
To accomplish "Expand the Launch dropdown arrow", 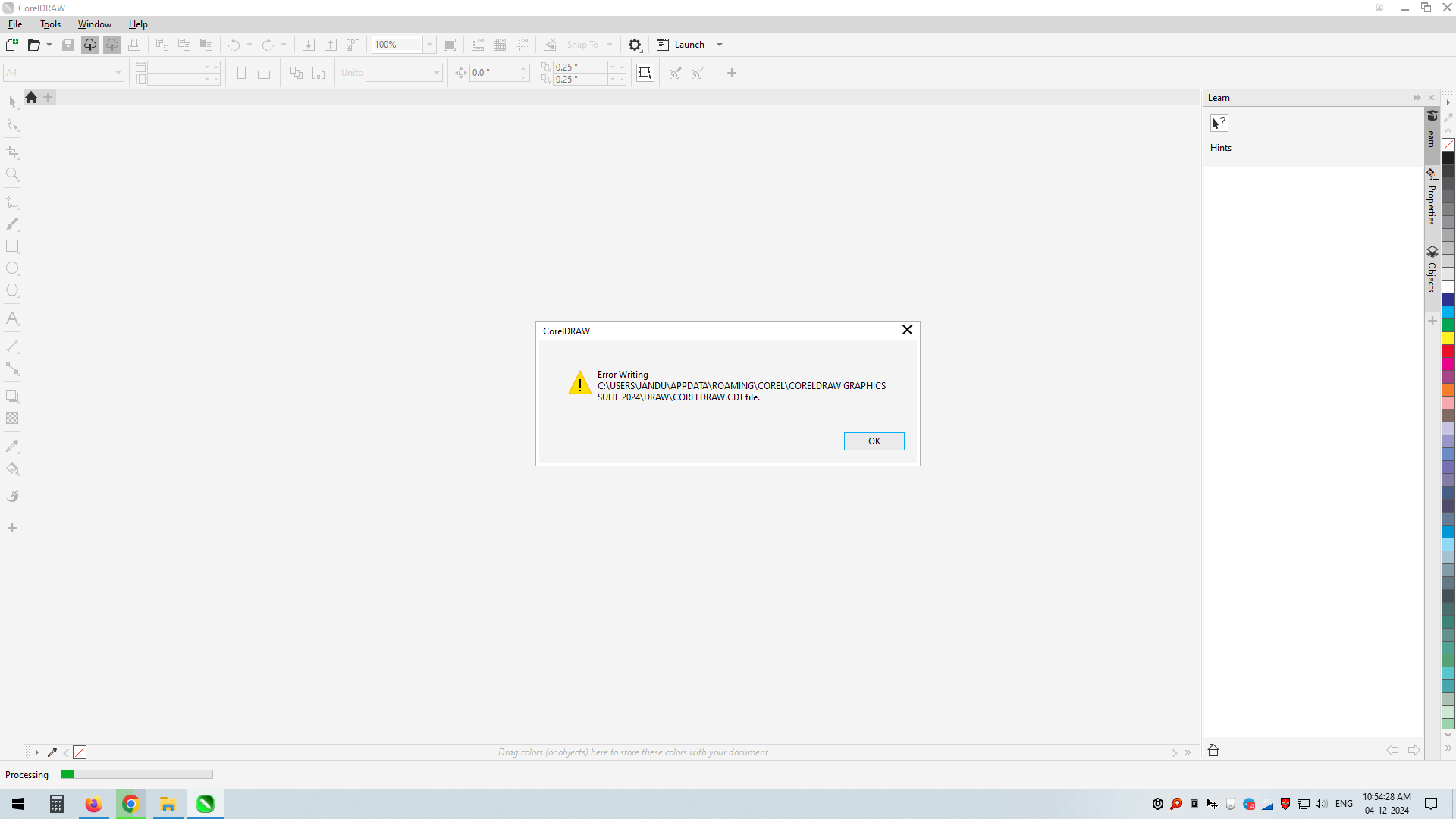I will pyautogui.click(x=720, y=45).
